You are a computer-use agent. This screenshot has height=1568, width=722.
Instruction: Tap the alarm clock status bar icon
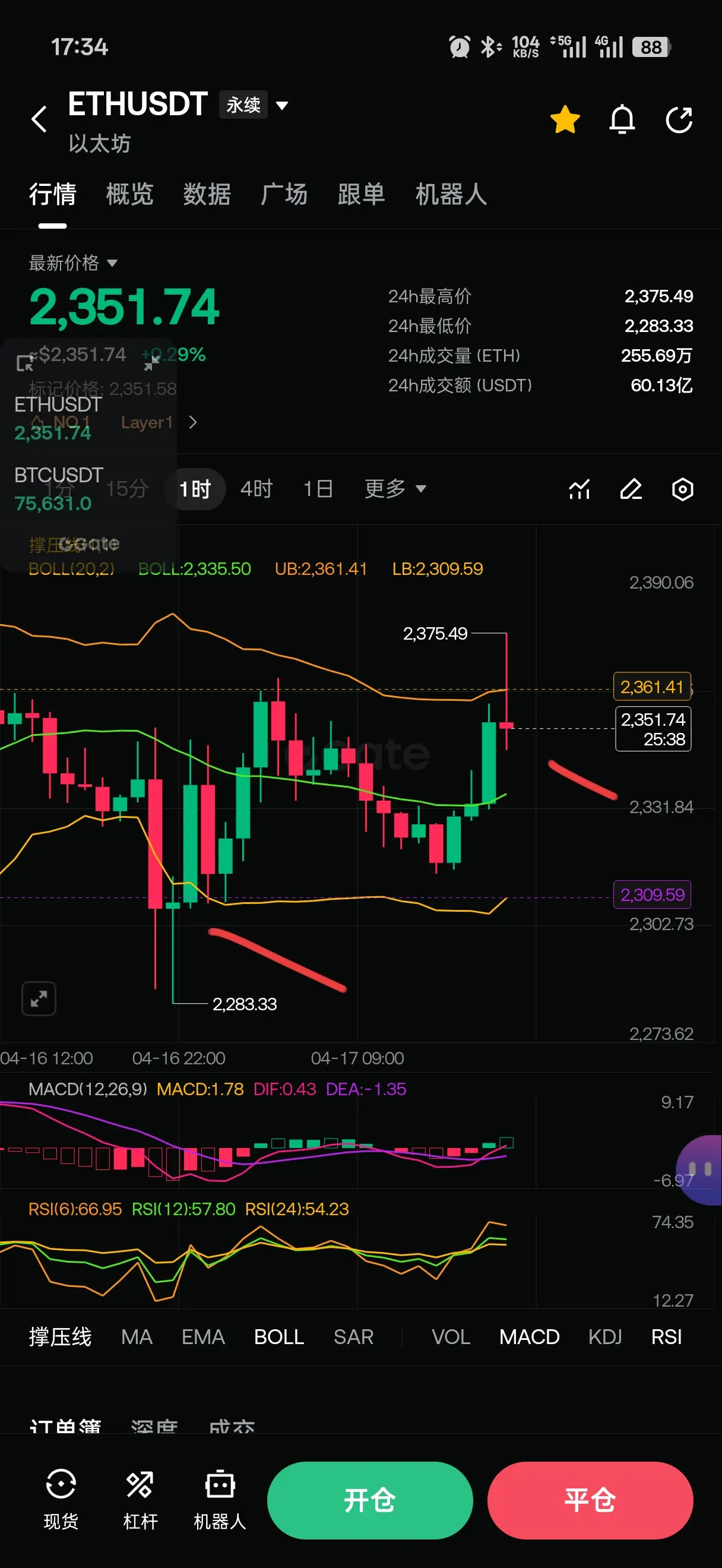pos(459,47)
